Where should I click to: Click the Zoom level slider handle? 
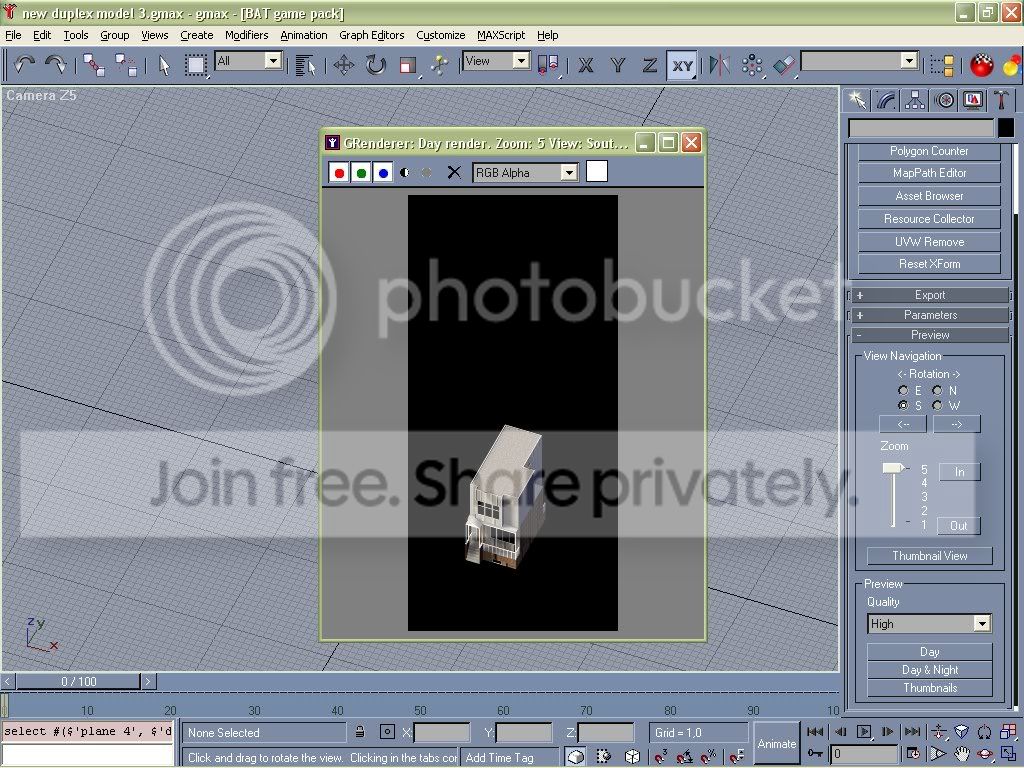coord(894,468)
